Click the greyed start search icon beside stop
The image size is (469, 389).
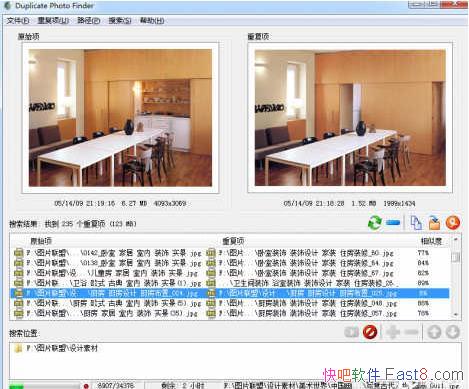[351, 332]
